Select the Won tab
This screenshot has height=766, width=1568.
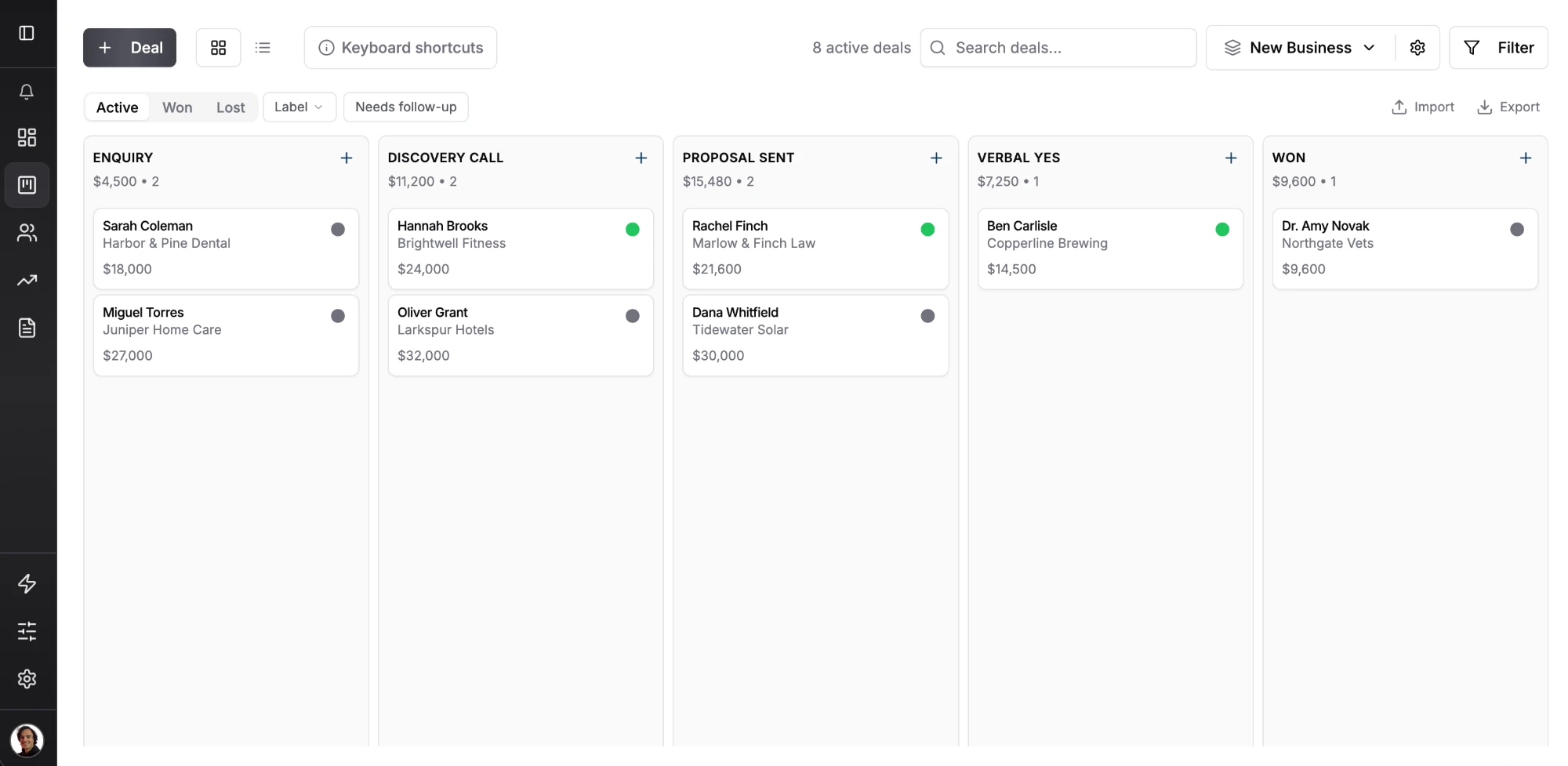click(x=177, y=107)
